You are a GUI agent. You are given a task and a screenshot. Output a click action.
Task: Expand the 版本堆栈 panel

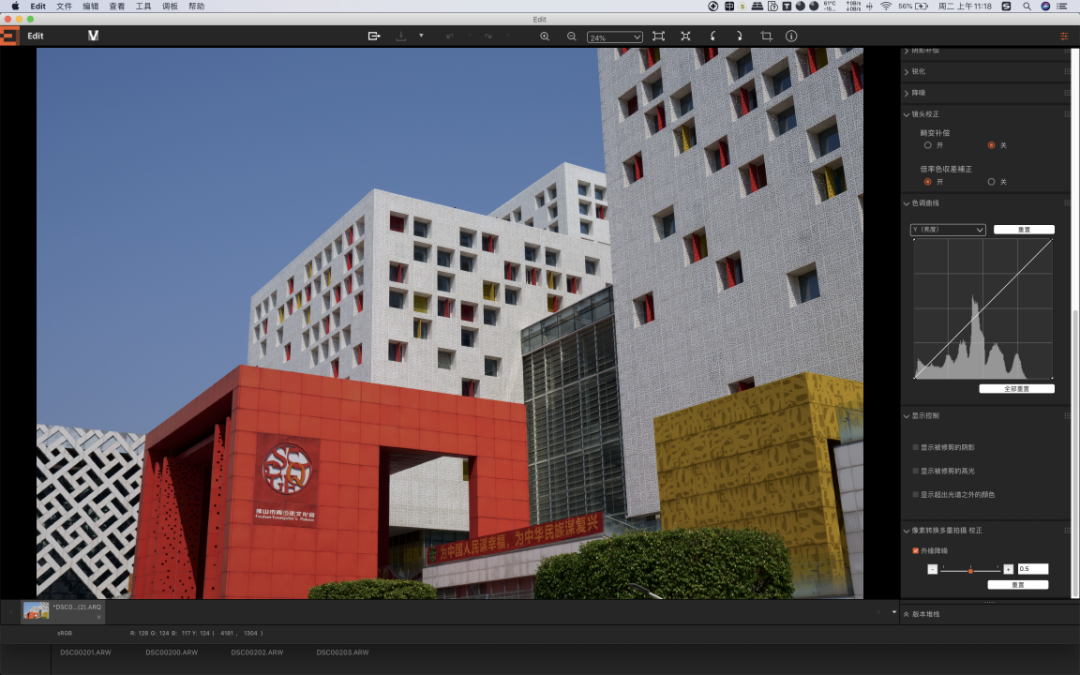coord(906,614)
